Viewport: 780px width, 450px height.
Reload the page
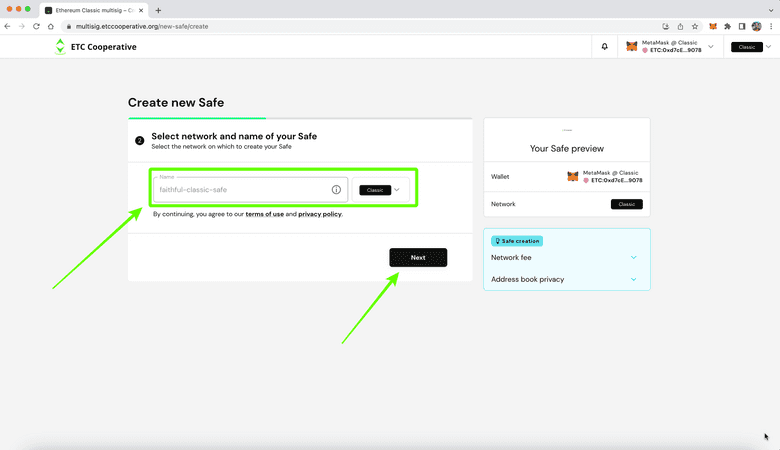(x=37, y=26)
